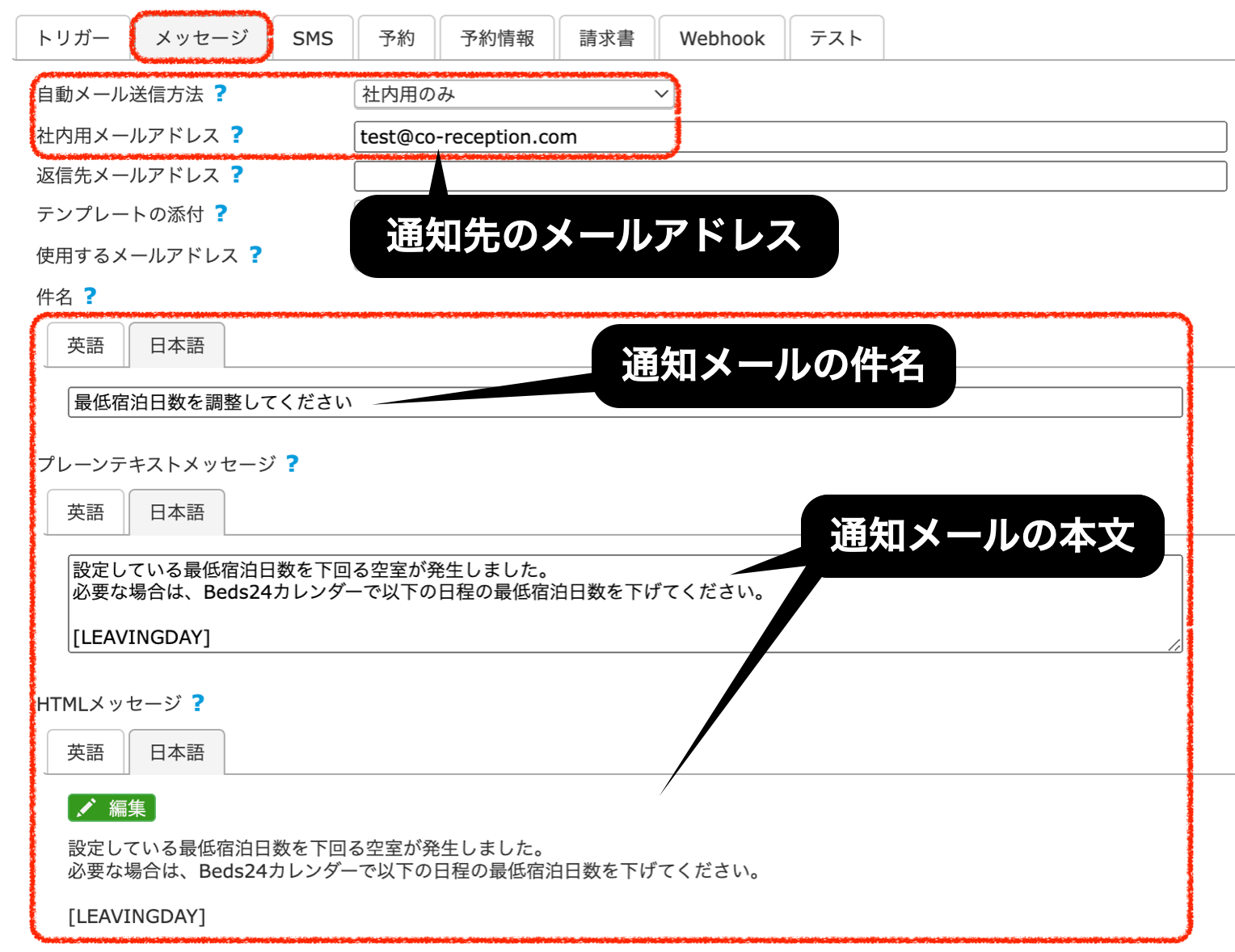This screenshot has width=1235, height=952.
Task: Click help icon beside 使用するメールアドレス
Action: pyautogui.click(x=255, y=255)
